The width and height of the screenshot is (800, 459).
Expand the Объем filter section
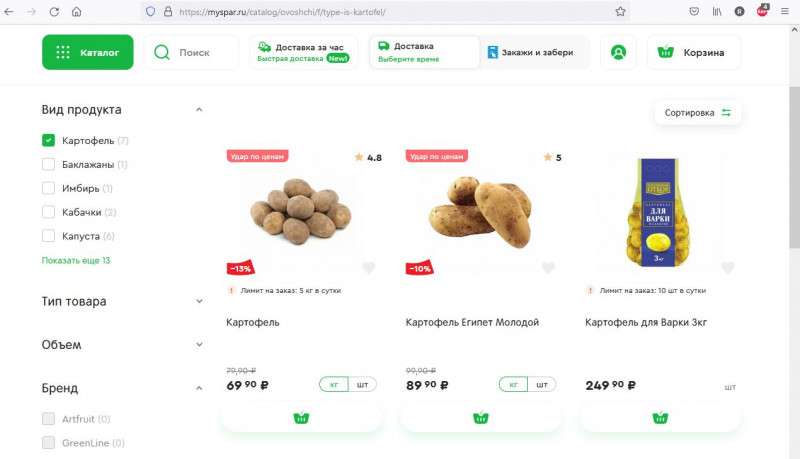coord(122,345)
